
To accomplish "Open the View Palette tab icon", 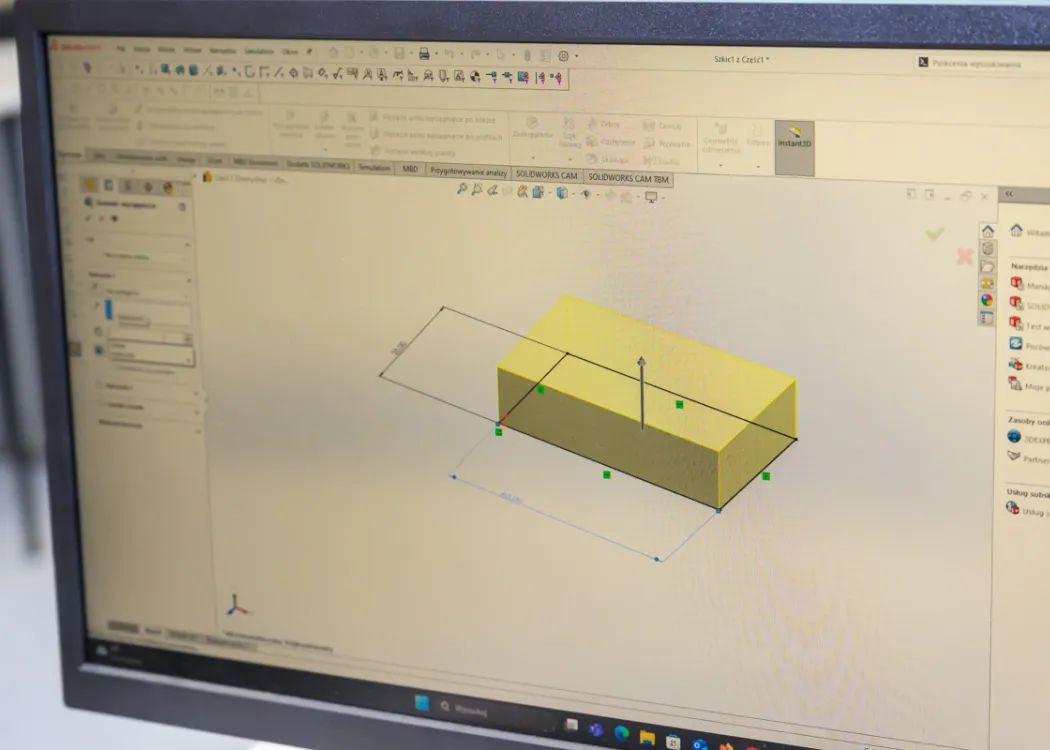I will coord(987,283).
